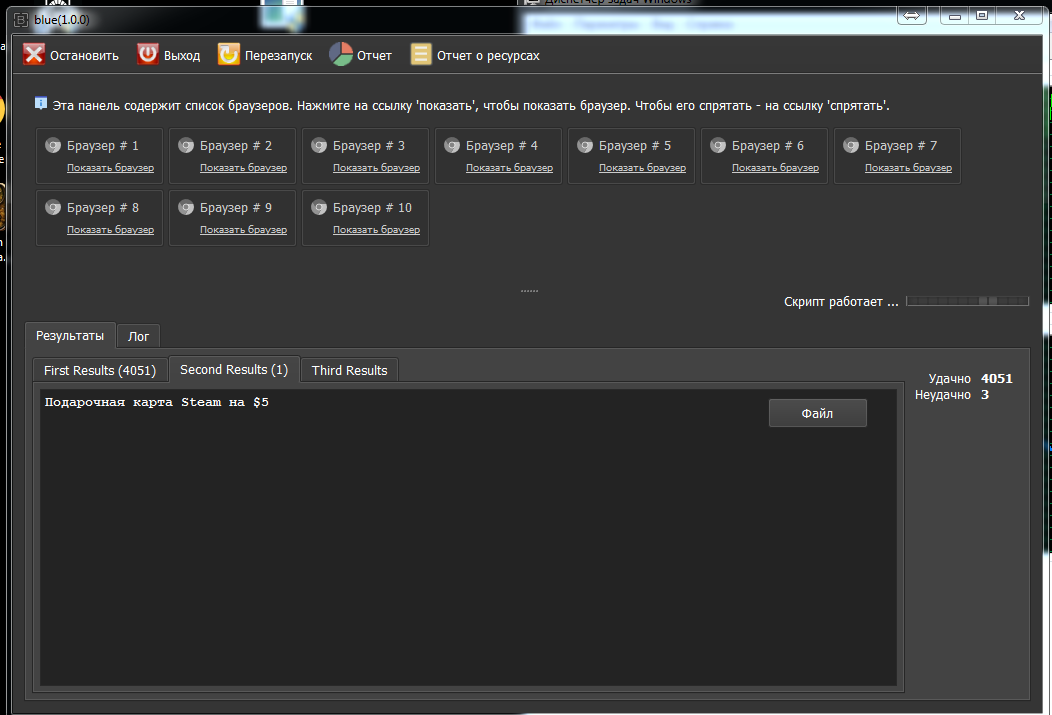Click the script progress bar
Image resolution: width=1052 pixels, height=715 pixels.
click(967, 301)
